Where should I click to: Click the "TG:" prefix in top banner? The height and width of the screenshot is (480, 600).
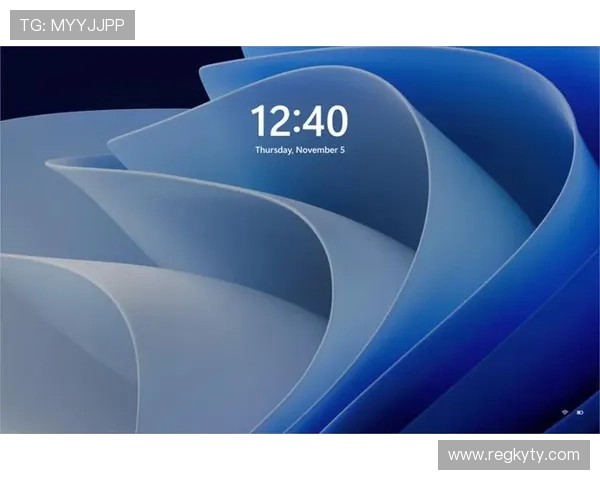coord(31,25)
